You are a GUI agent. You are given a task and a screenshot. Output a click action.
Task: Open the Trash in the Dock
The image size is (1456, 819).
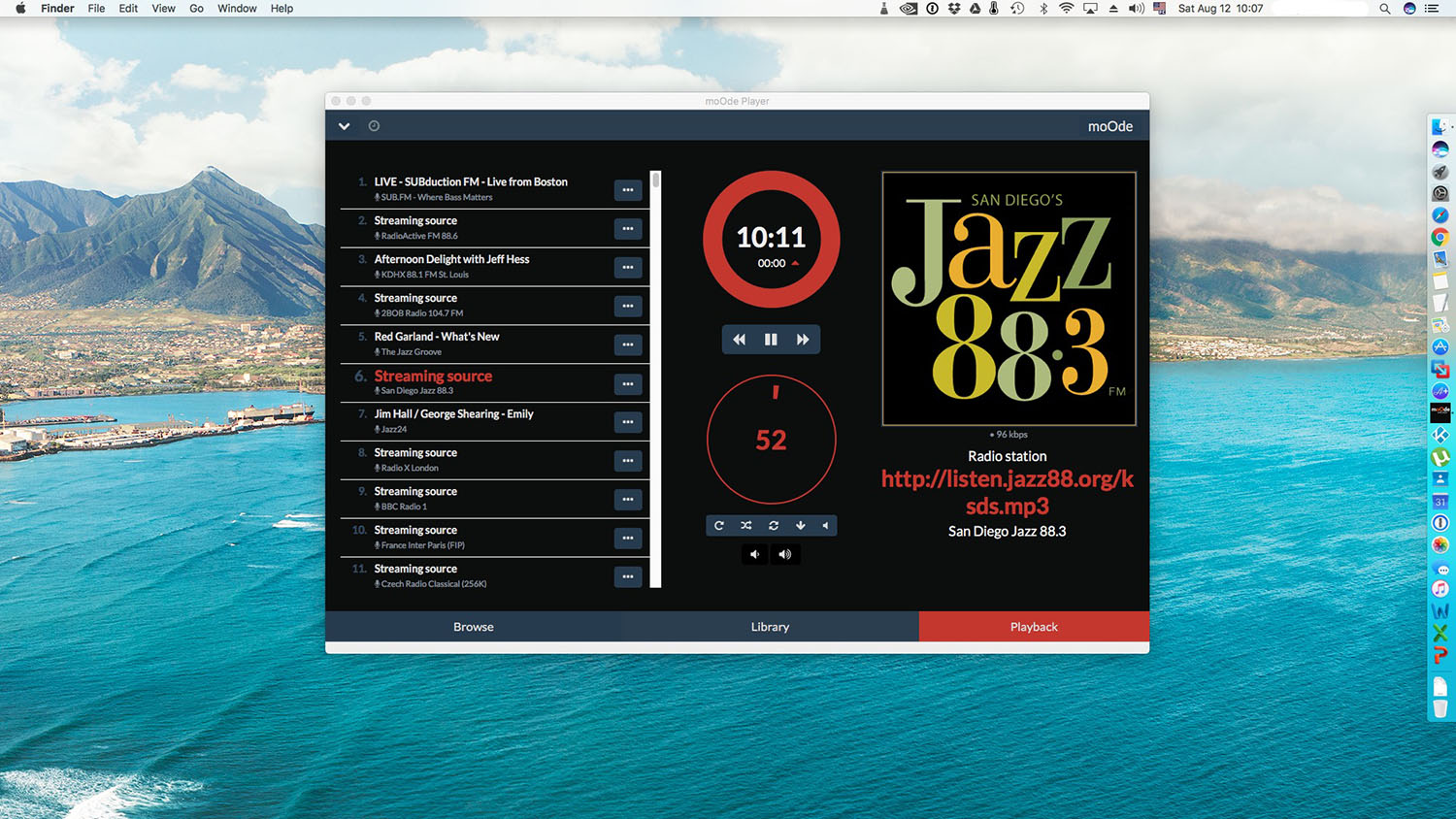(x=1440, y=709)
